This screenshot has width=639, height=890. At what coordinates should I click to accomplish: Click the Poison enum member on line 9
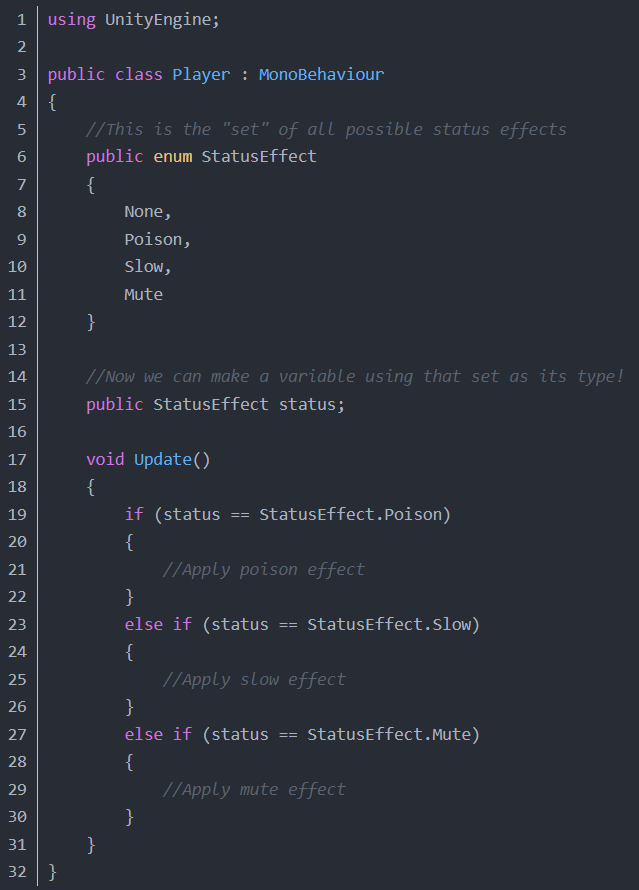pyautogui.click(x=156, y=240)
